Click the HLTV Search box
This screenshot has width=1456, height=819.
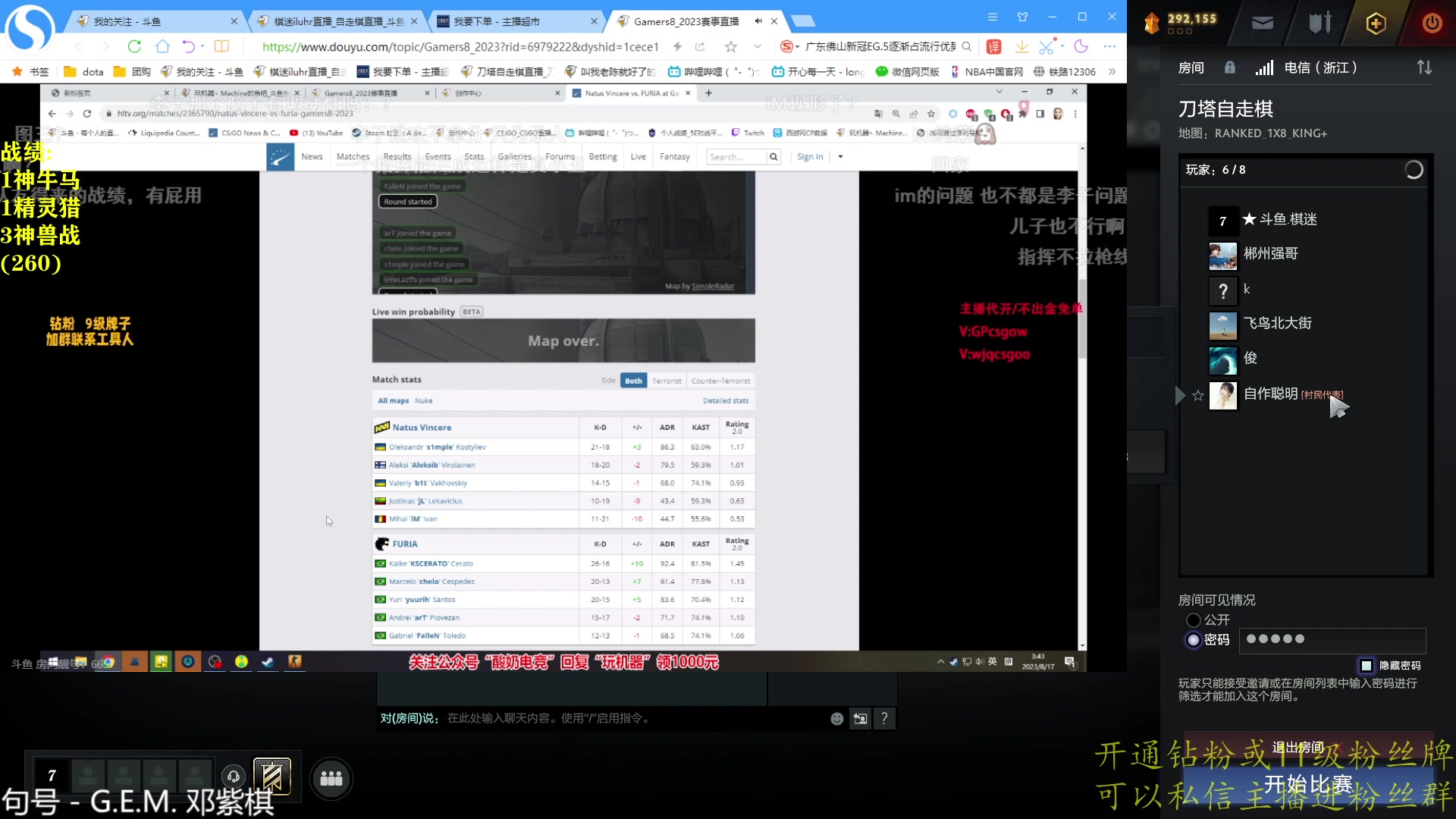coord(736,157)
